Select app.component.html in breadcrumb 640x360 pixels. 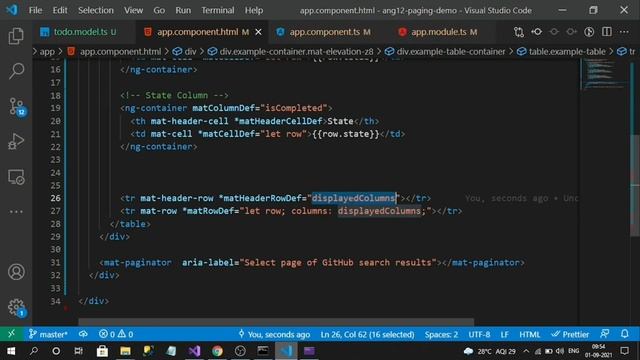tap(120, 51)
